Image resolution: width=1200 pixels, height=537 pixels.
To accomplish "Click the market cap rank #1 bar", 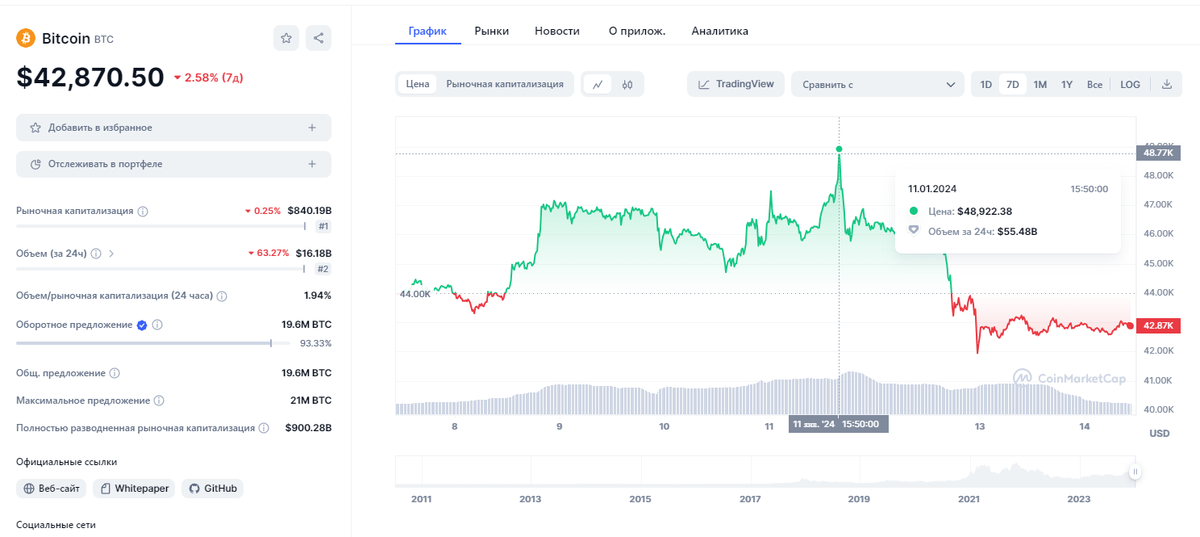I will point(160,227).
